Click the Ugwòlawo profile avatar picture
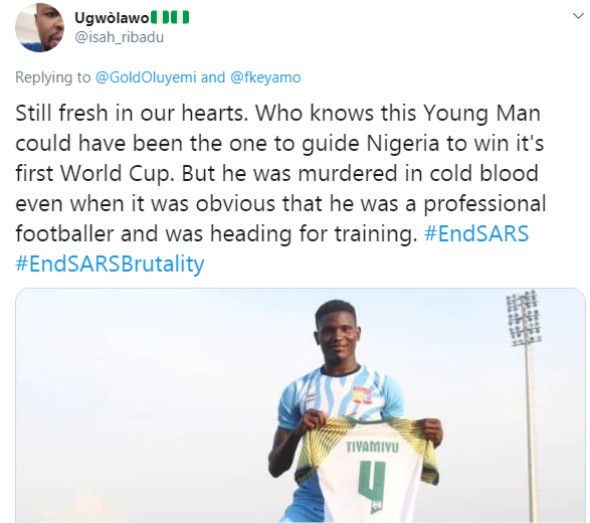The width and height of the screenshot is (590, 523). [40, 27]
